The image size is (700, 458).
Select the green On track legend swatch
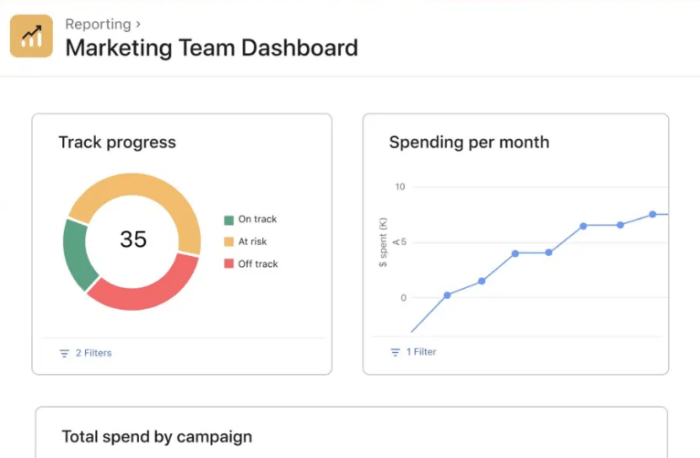pyautogui.click(x=229, y=220)
